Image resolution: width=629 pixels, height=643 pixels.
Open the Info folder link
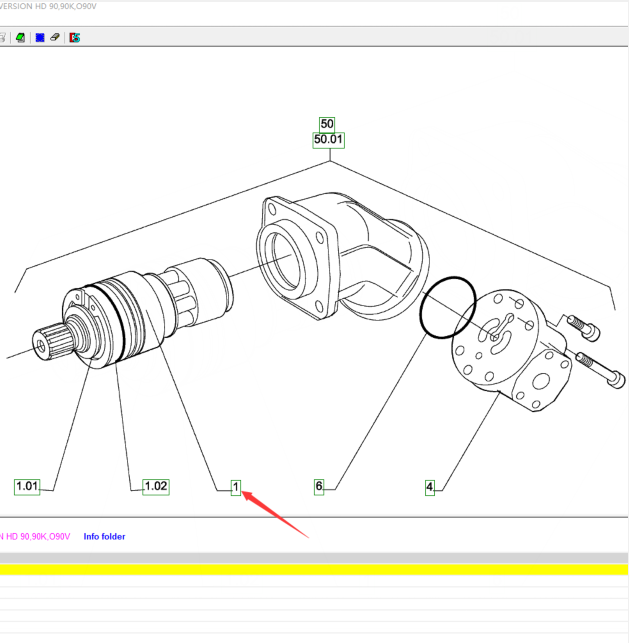coord(104,537)
